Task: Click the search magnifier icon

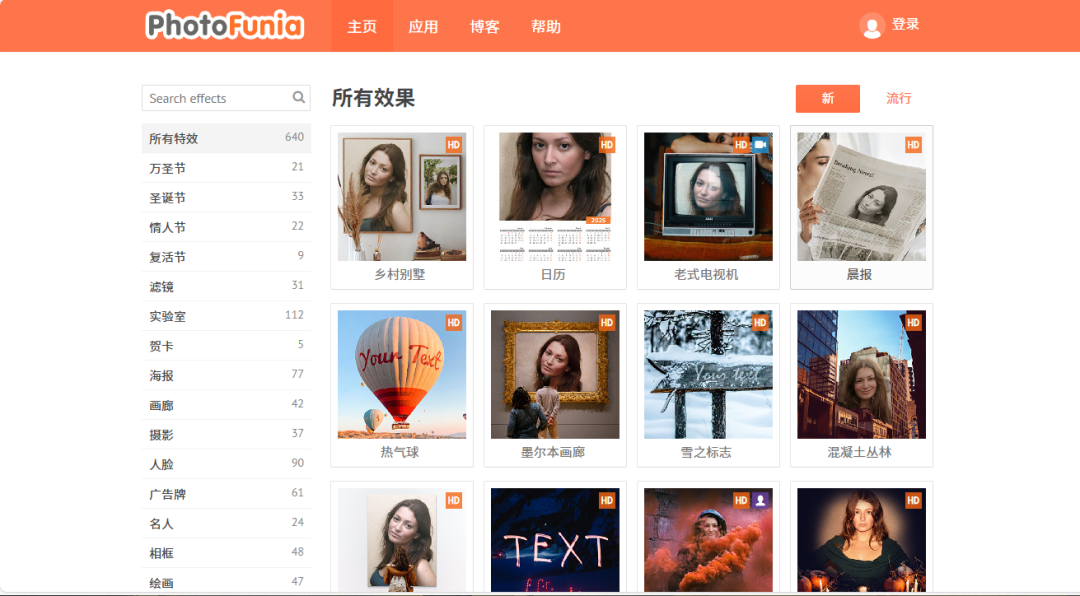Action: pyautogui.click(x=298, y=98)
